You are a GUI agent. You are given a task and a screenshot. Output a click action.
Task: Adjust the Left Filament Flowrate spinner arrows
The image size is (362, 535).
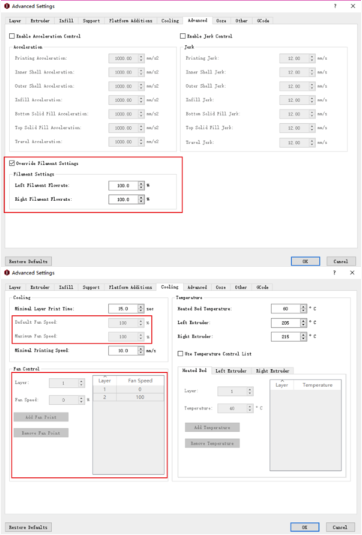141,186
